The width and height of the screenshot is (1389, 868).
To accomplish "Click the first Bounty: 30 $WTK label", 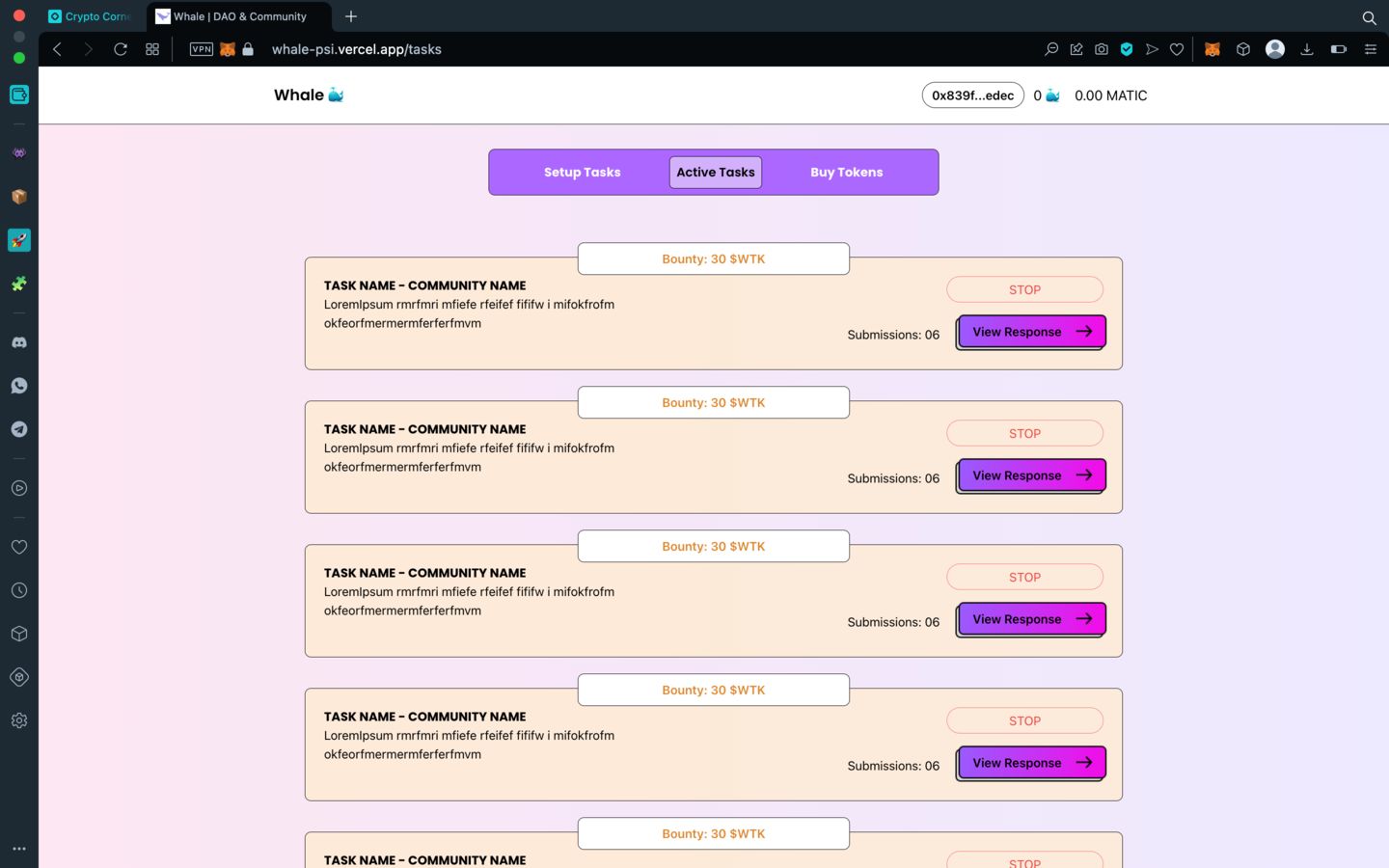I will click(714, 258).
